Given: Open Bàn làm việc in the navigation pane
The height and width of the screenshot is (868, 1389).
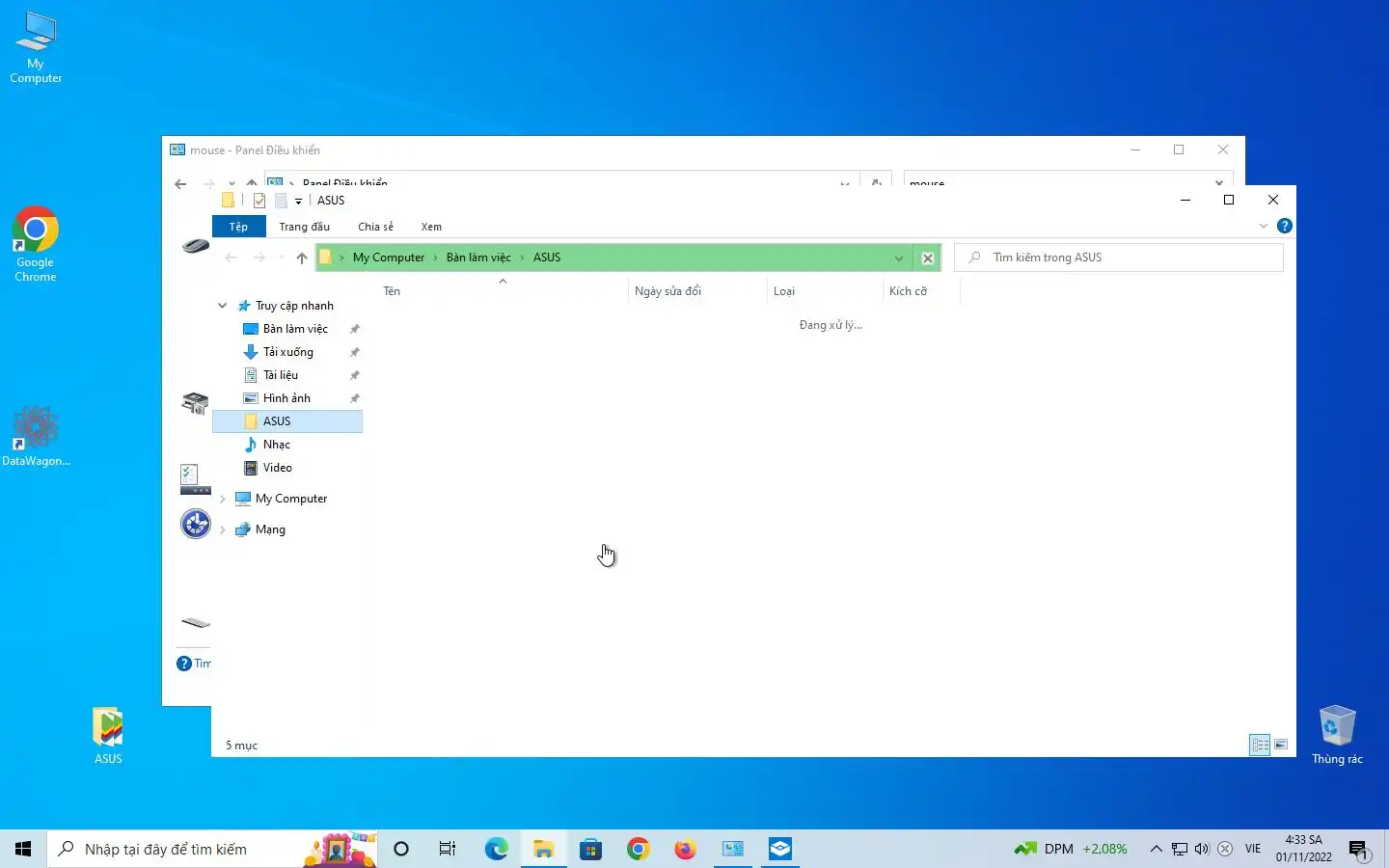Looking at the screenshot, I should pos(295,329).
